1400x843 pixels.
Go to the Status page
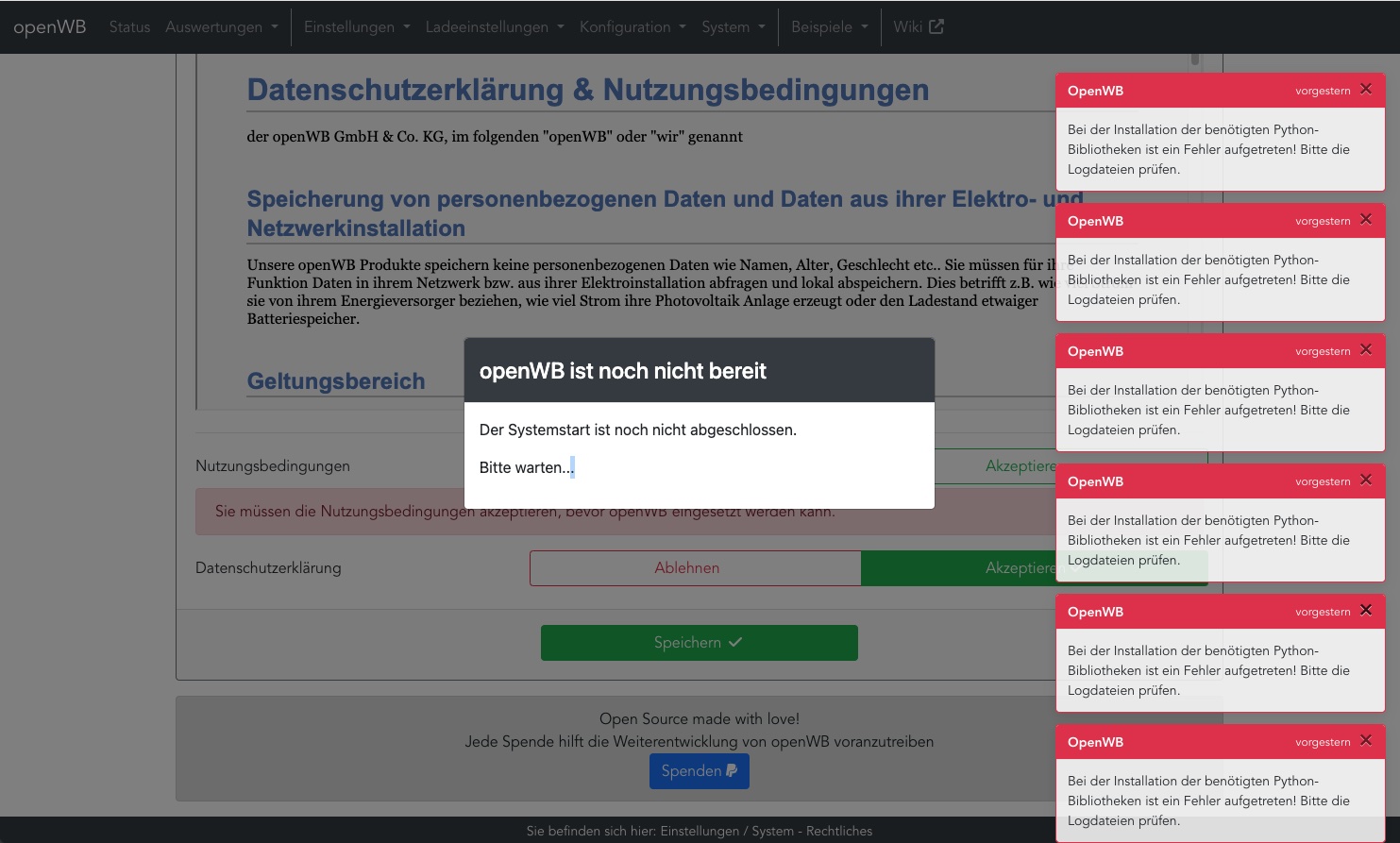(129, 26)
